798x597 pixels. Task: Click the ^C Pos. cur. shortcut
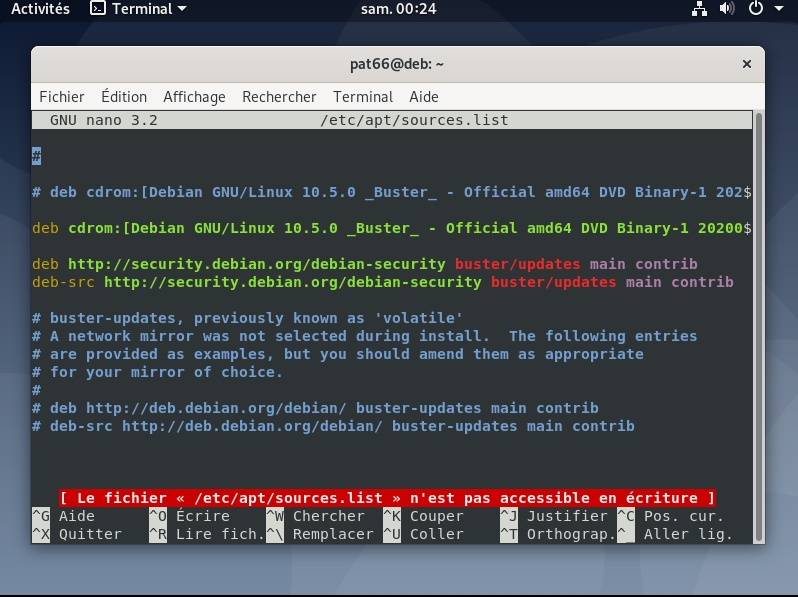pyautogui.click(x=670, y=516)
